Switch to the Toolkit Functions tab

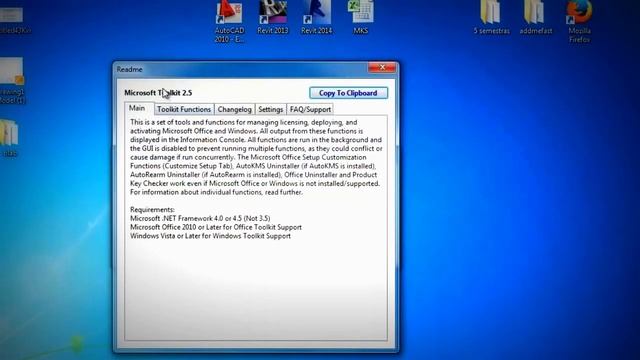click(184, 109)
